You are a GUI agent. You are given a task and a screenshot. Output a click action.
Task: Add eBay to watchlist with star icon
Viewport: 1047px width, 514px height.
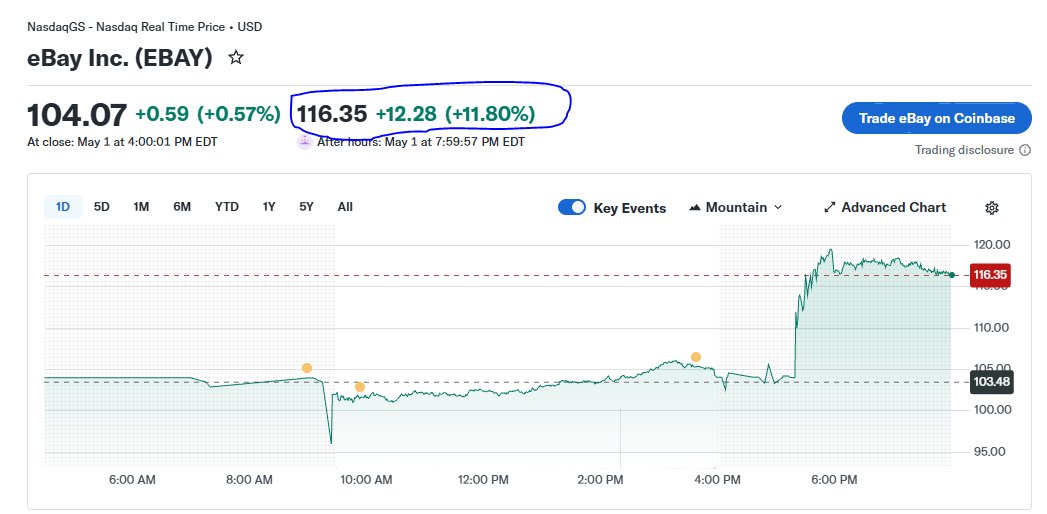(236, 57)
